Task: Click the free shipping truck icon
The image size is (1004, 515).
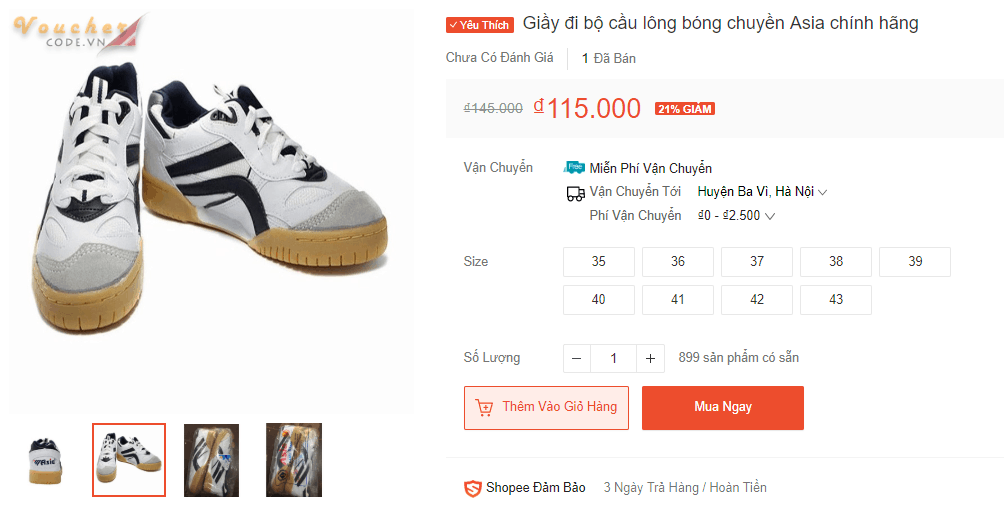Action: point(574,168)
